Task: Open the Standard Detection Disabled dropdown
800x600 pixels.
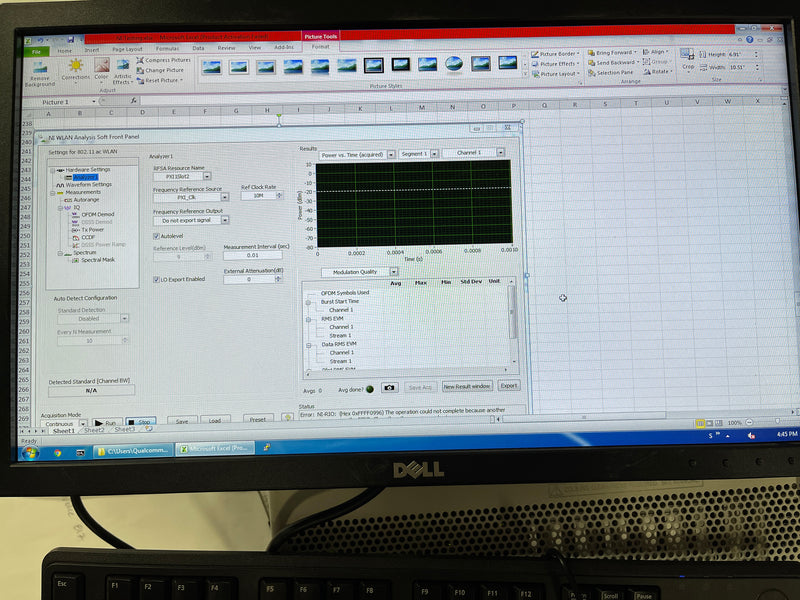Action: click(124, 318)
